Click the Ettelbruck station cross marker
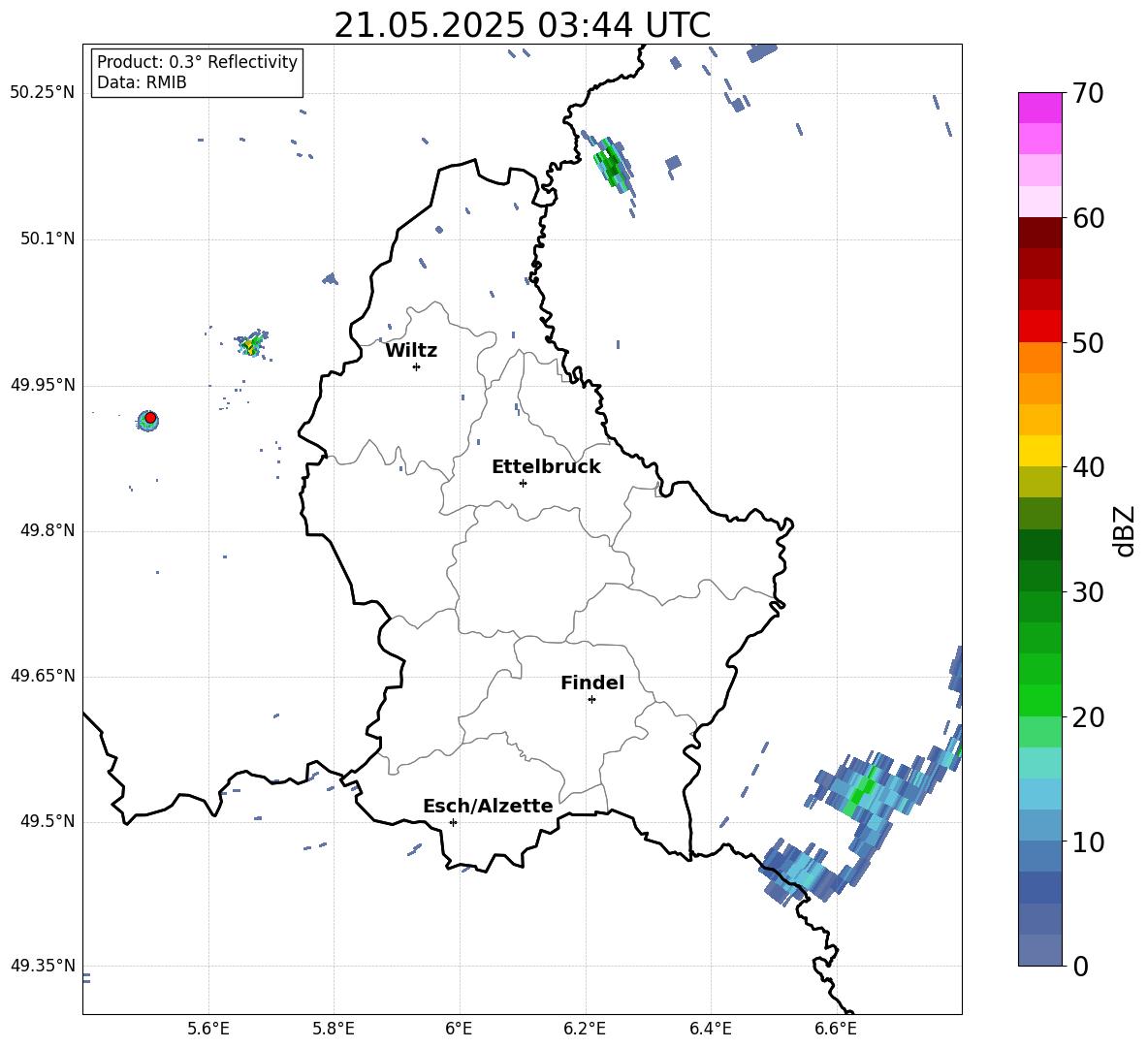The image size is (1148, 1048). point(523,483)
